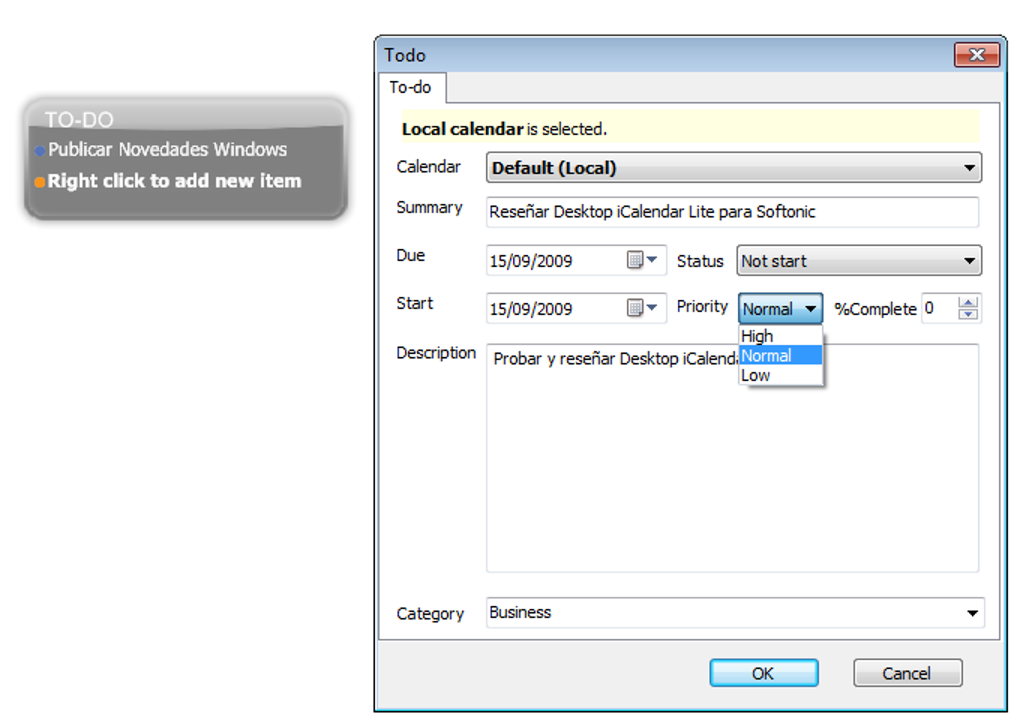Decrease %Complete with the down arrow
This screenshot has height=726, width=1020.
[968, 314]
